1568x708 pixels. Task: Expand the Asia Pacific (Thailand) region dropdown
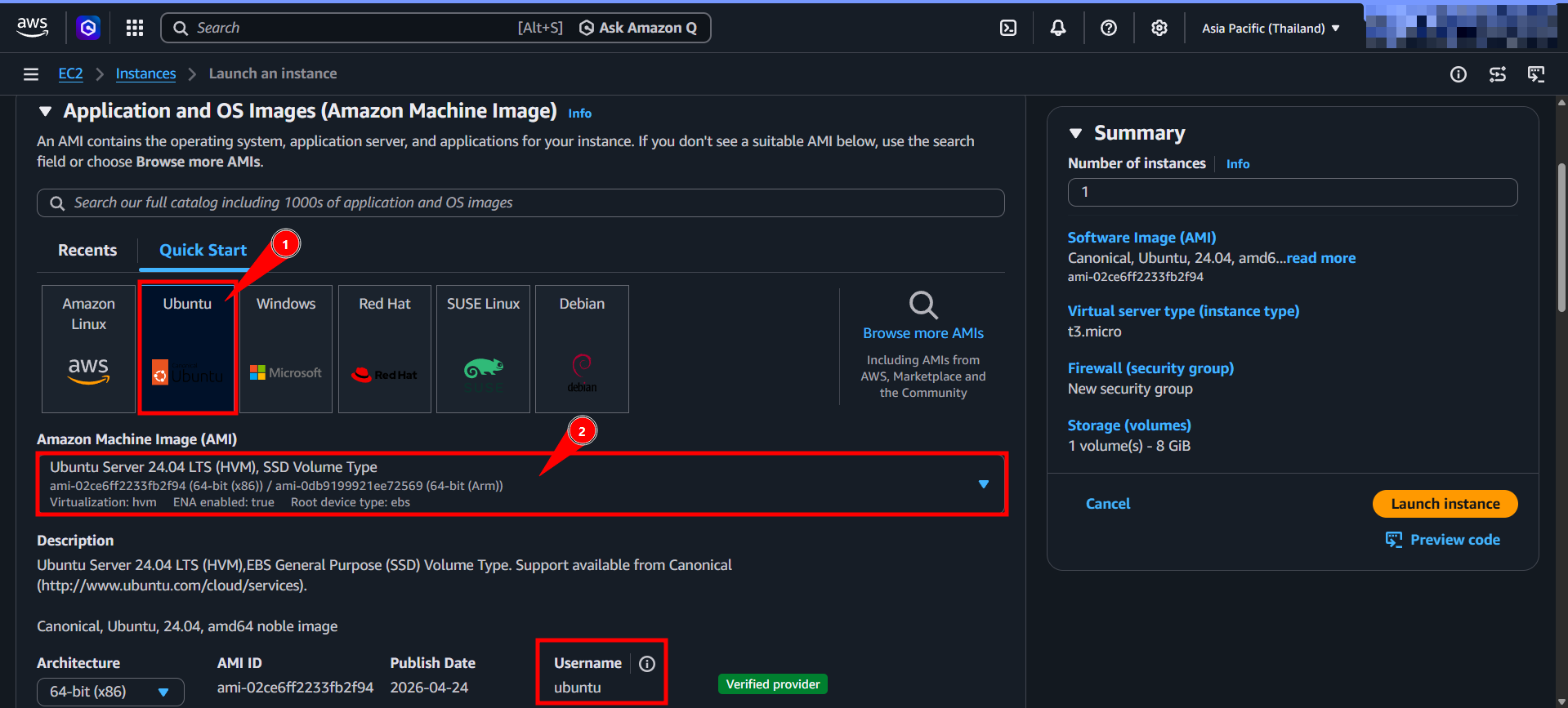1271,28
